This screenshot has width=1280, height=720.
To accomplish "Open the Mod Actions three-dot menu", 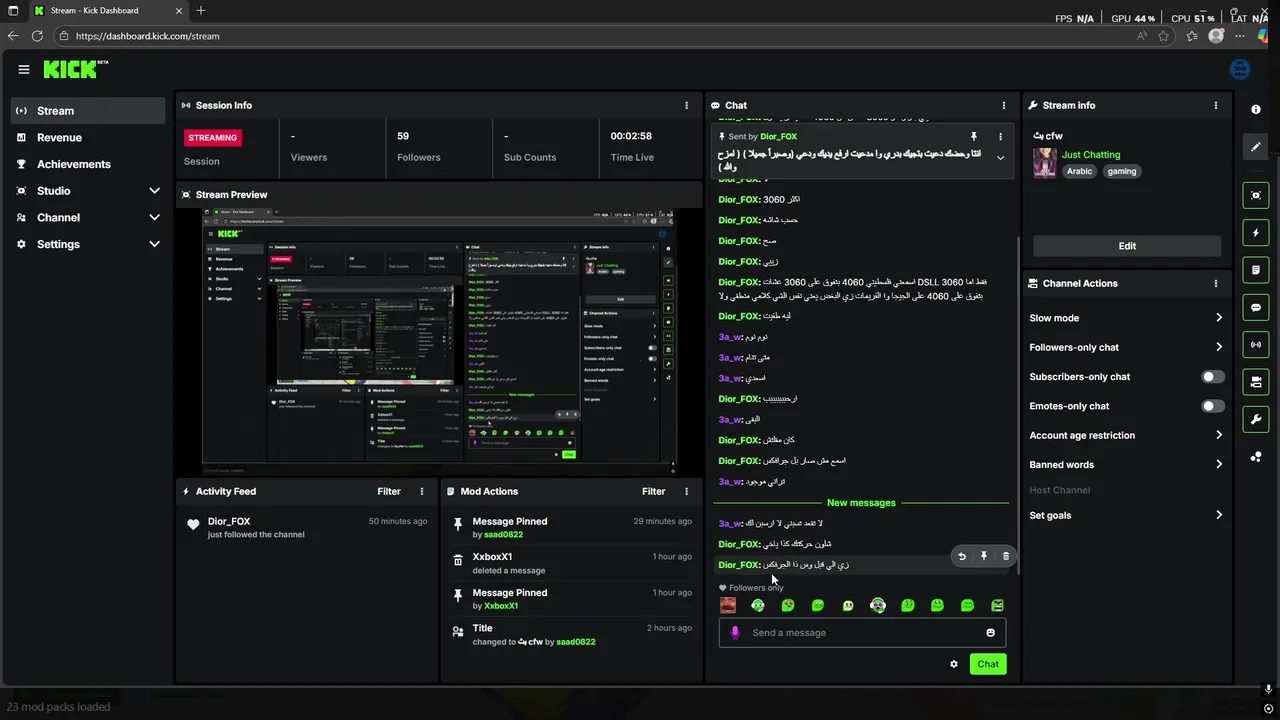I will [686, 491].
